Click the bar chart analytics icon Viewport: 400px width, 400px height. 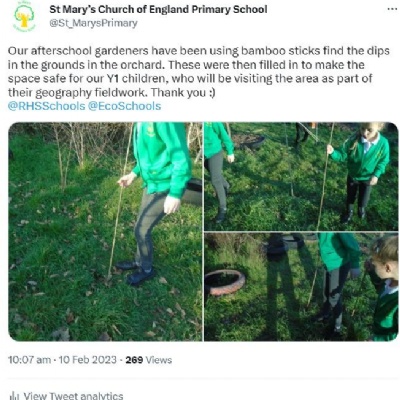tap(13, 396)
